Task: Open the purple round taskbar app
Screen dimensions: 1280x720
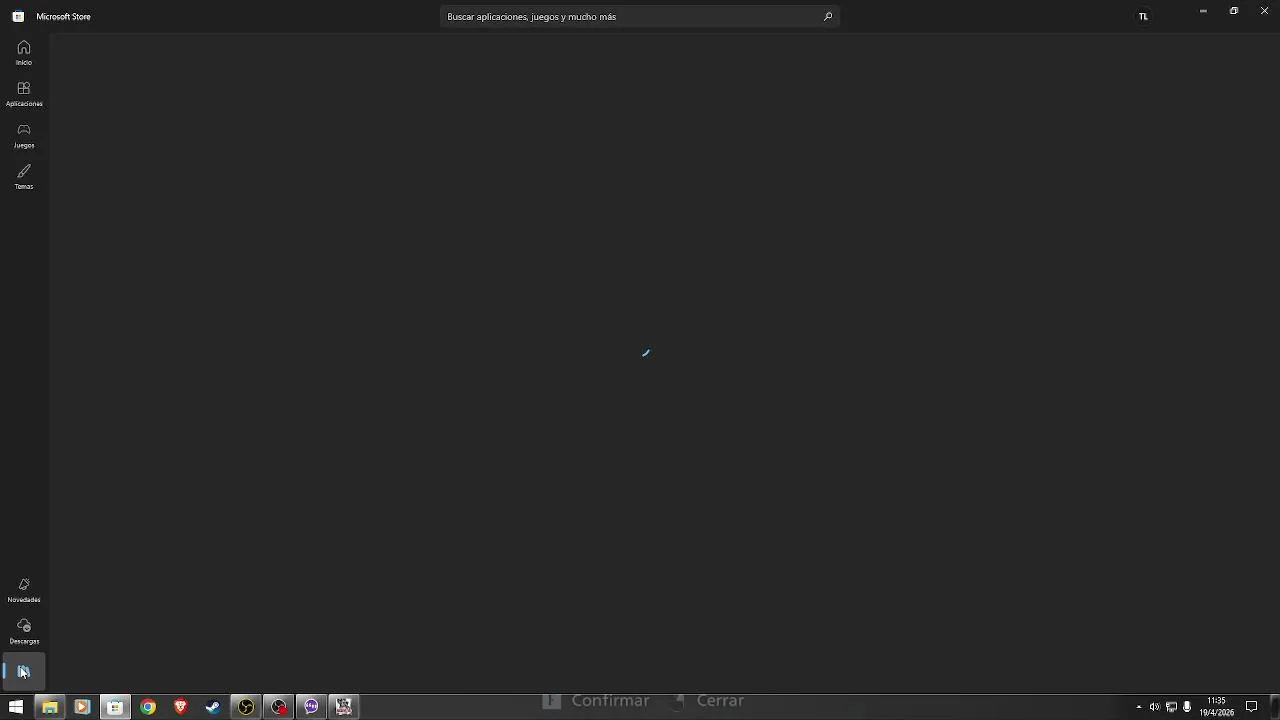Action: tap(311, 707)
